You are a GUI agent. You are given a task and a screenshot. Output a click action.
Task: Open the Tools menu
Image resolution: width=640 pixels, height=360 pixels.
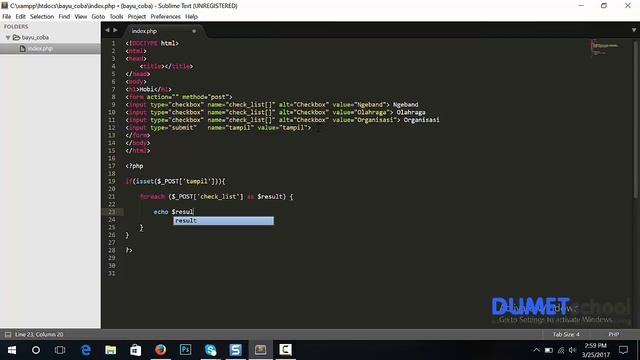tap(116, 17)
